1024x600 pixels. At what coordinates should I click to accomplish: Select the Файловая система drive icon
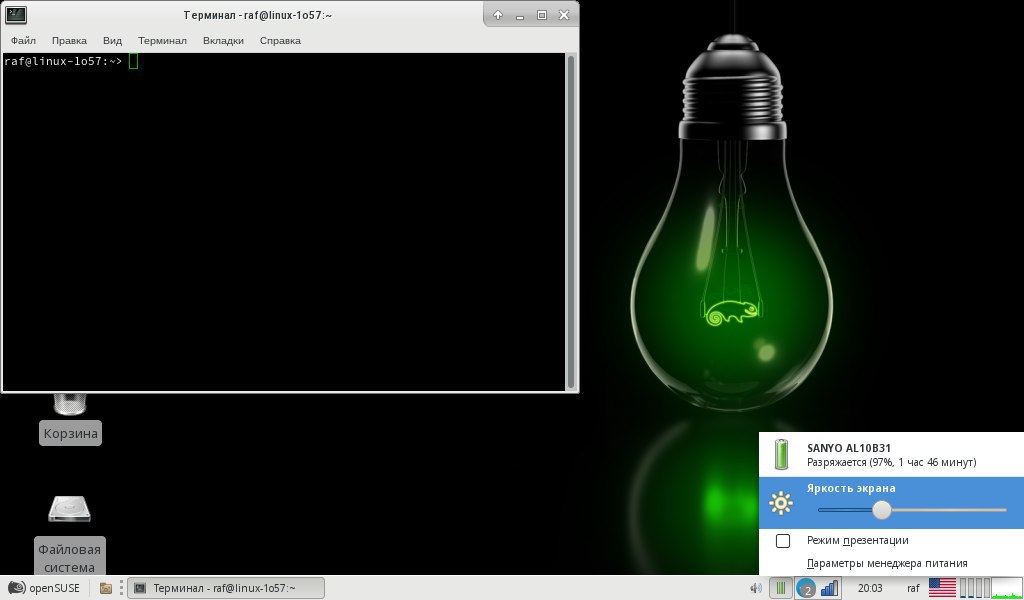tap(69, 509)
